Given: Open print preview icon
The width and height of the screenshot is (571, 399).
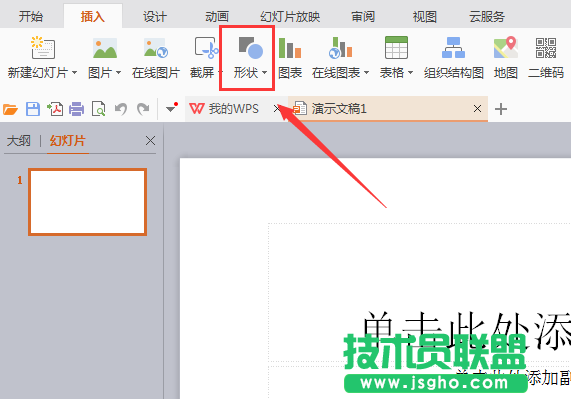Looking at the screenshot, I should pos(99,109).
